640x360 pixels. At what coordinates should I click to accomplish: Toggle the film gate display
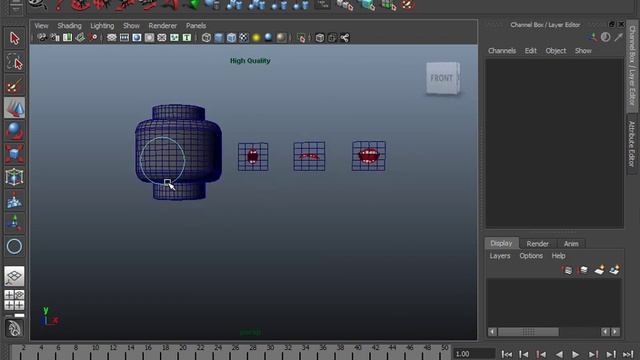[124, 38]
